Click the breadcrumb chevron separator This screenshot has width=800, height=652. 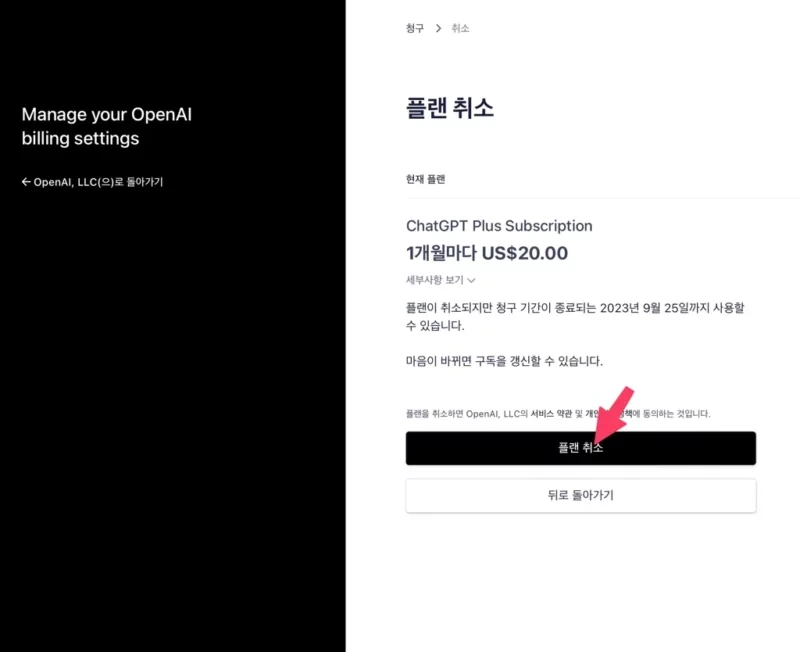tap(438, 28)
